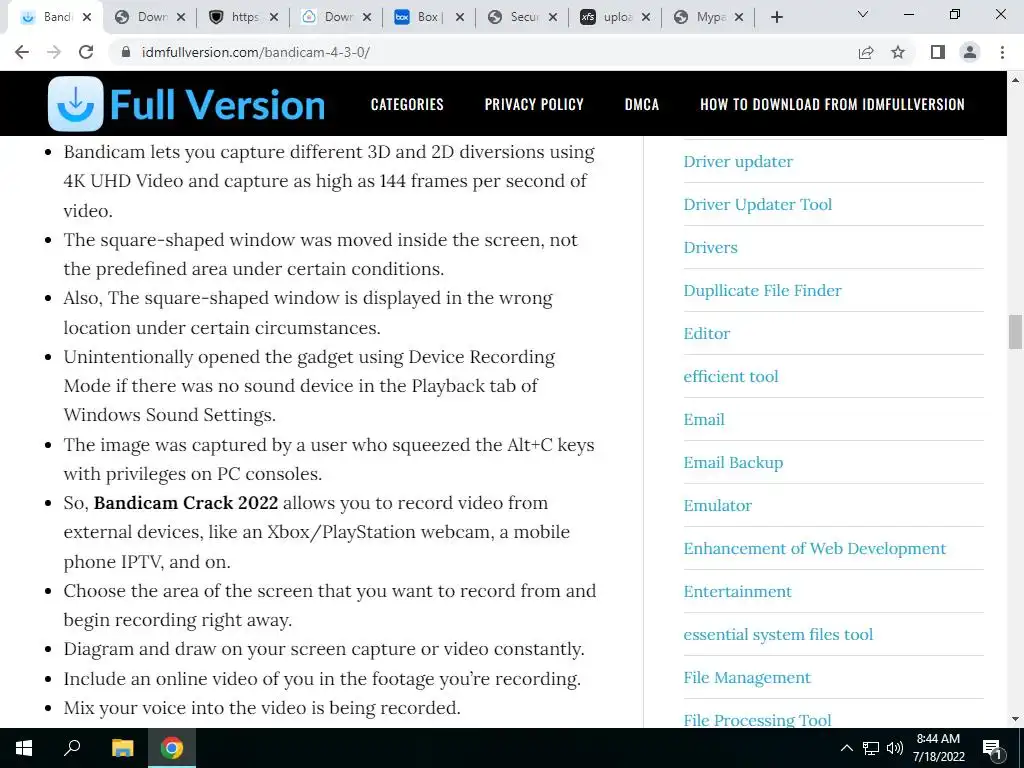This screenshot has width=1024, height=768.
Task: Close the https shield tab
Action: click(274, 18)
